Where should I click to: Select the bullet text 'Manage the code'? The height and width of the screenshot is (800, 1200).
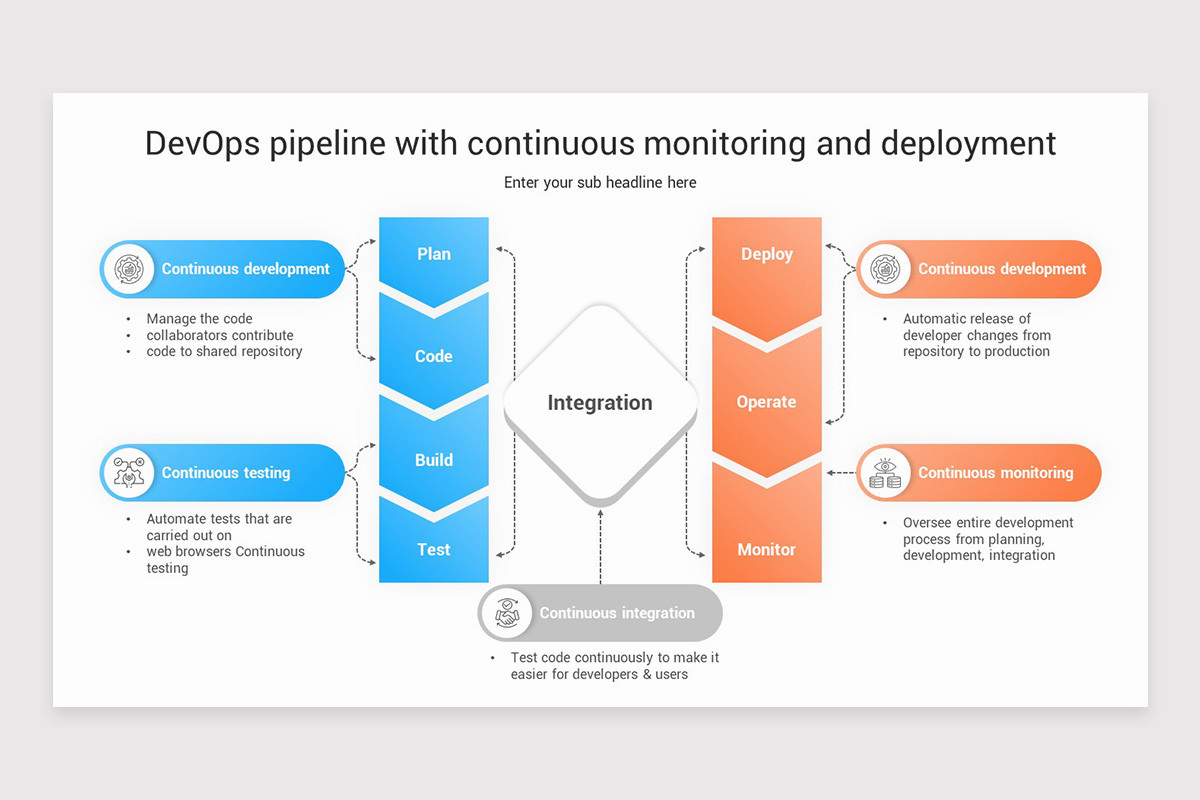[199, 318]
